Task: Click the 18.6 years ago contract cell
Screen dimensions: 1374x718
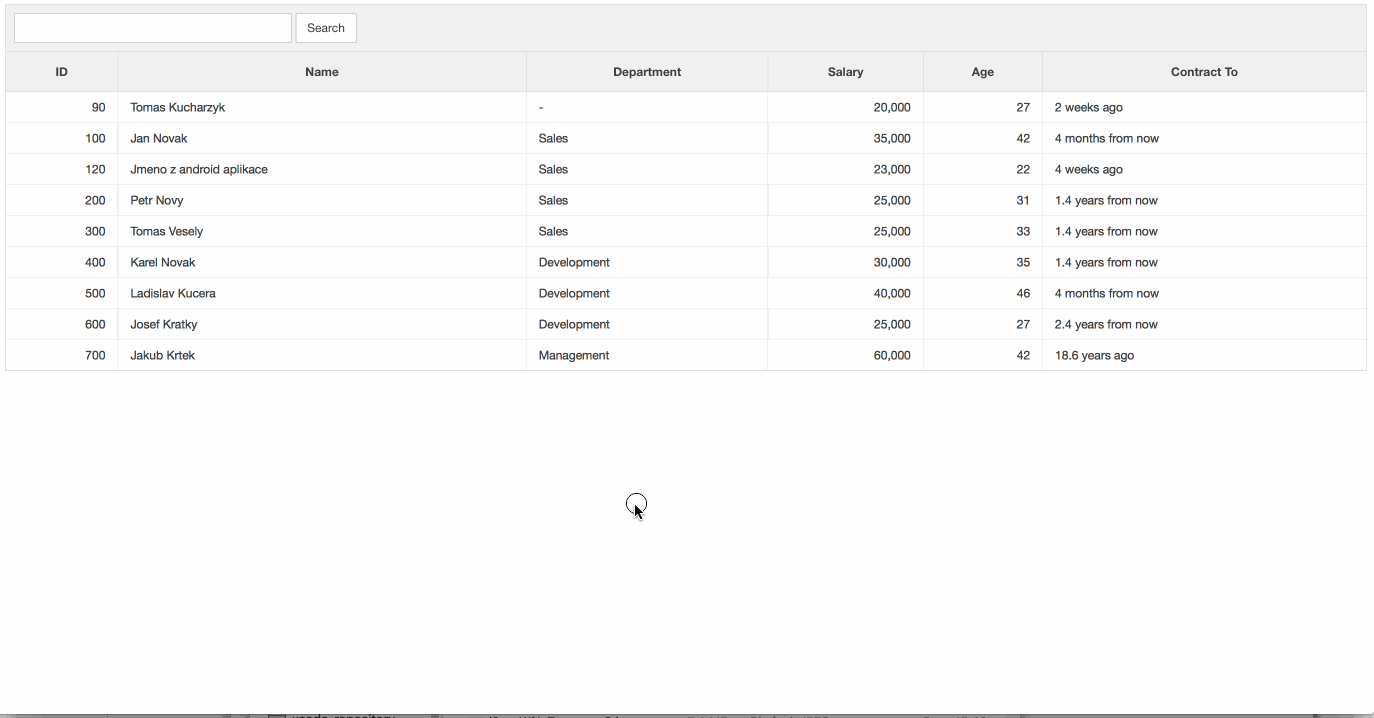Action: point(1094,355)
